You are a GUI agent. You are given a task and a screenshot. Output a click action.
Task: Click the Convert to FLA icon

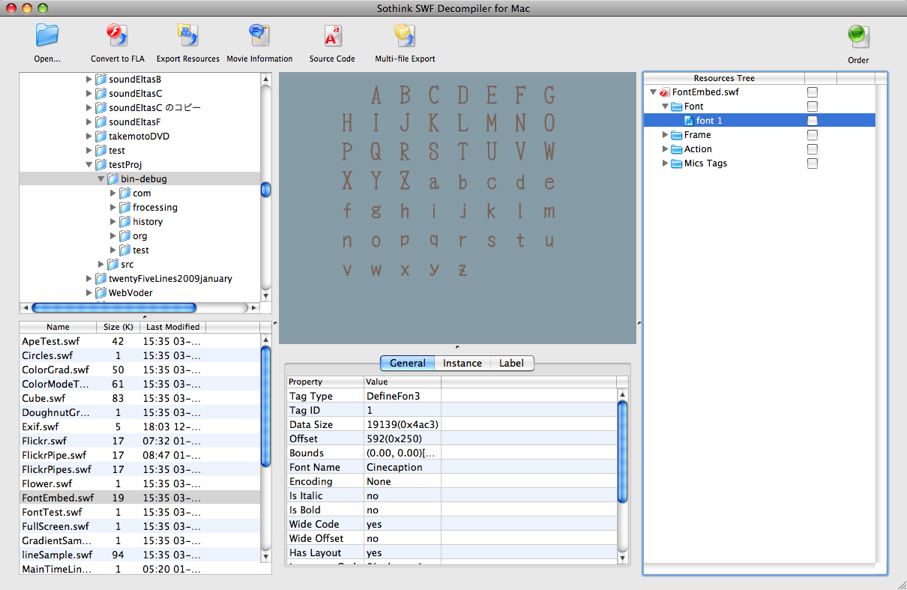point(117,36)
